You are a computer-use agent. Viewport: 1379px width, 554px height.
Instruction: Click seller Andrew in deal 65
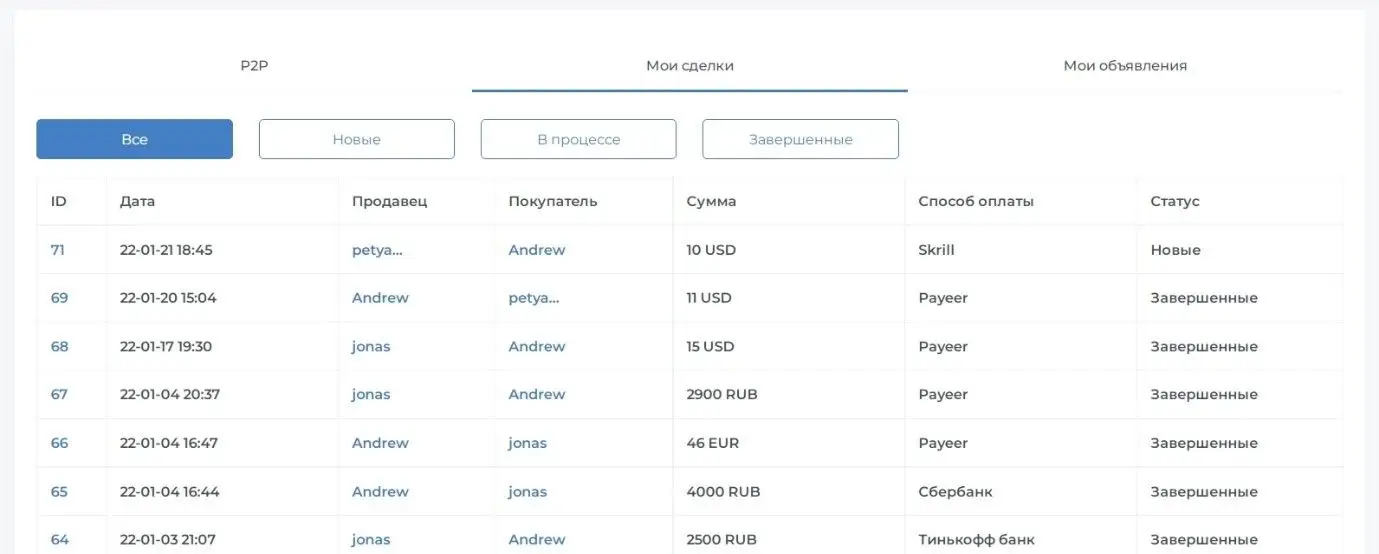(380, 492)
